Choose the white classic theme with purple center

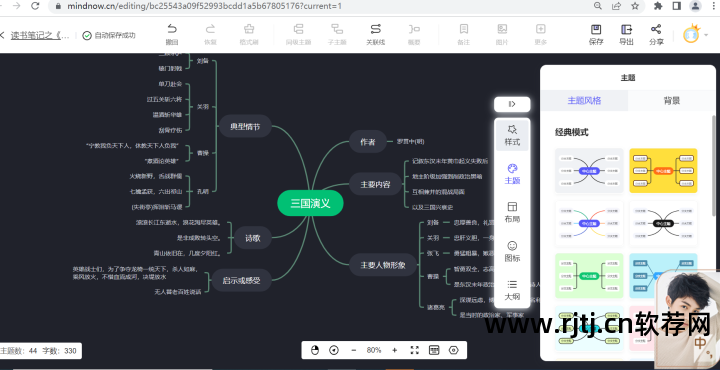pyautogui.click(x=589, y=171)
